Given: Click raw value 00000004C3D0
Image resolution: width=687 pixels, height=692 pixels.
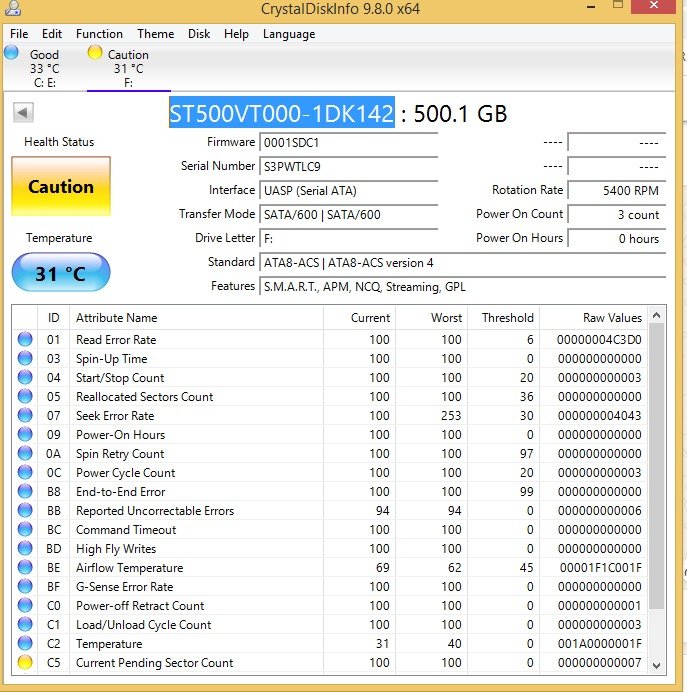Looking at the screenshot, I should [599, 340].
